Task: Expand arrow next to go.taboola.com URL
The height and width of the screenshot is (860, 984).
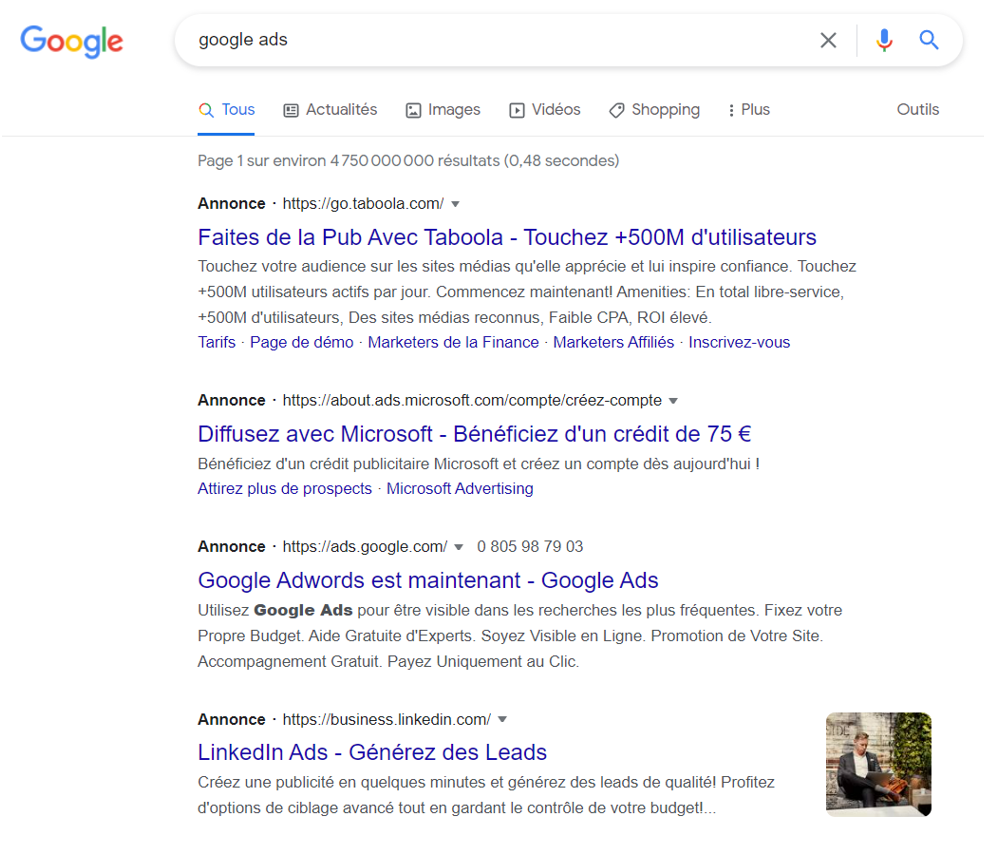Action: pos(456,204)
